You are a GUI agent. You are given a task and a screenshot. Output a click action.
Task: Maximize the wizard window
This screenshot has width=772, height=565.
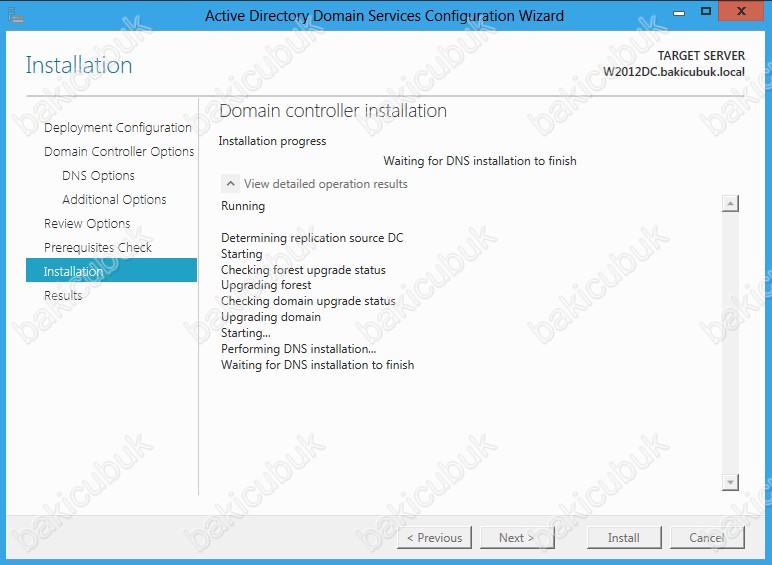click(706, 11)
